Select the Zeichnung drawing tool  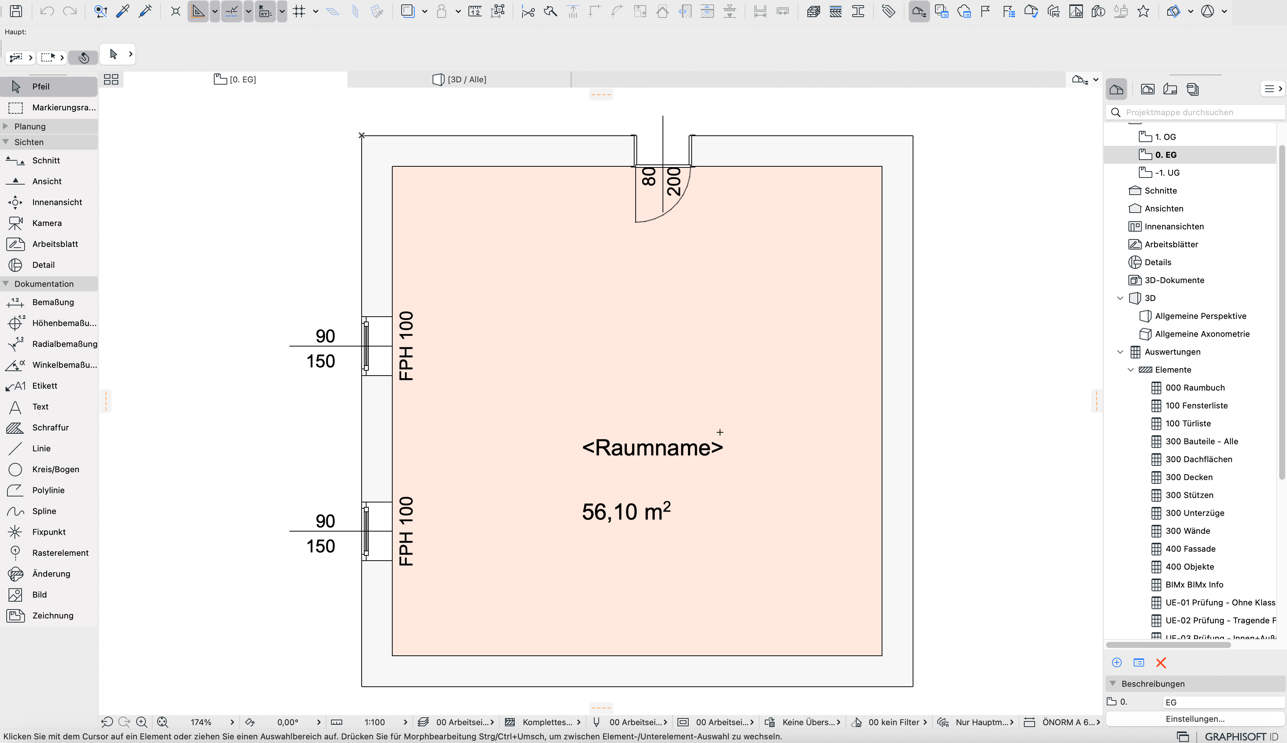(49, 616)
